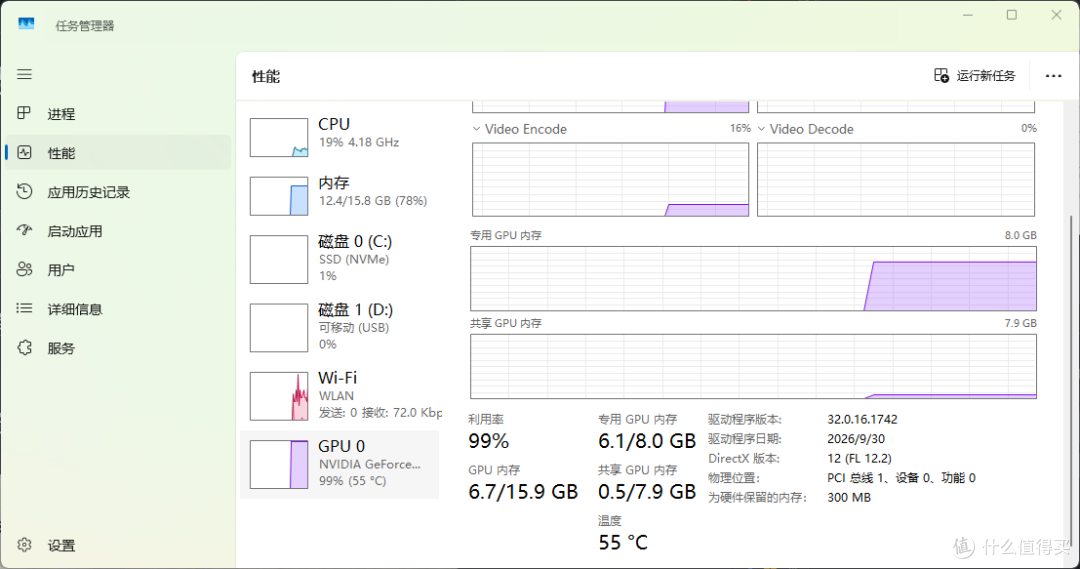Click the 性能 page heading
Screen dimensions: 1080x569
(266, 76)
